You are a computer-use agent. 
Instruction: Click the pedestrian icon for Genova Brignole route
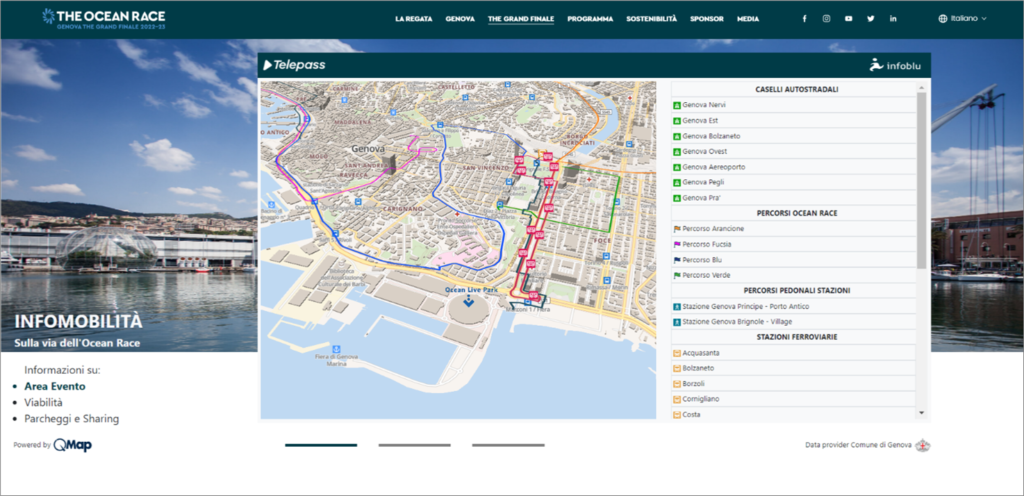coord(677,322)
